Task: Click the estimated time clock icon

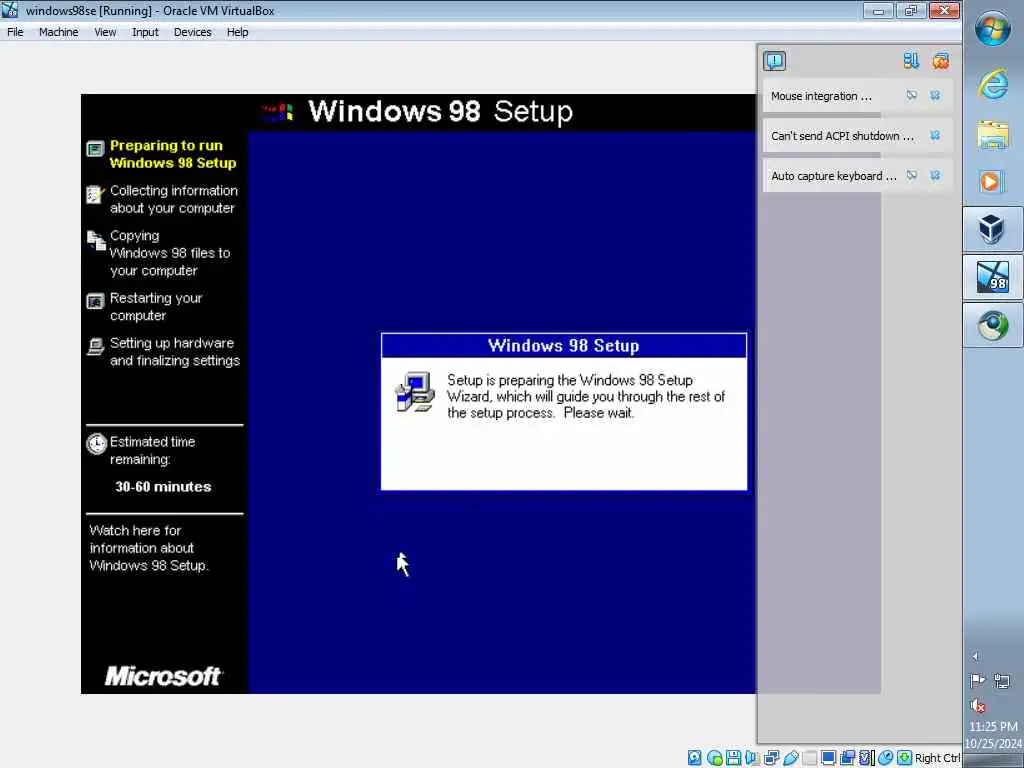Action: click(96, 444)
